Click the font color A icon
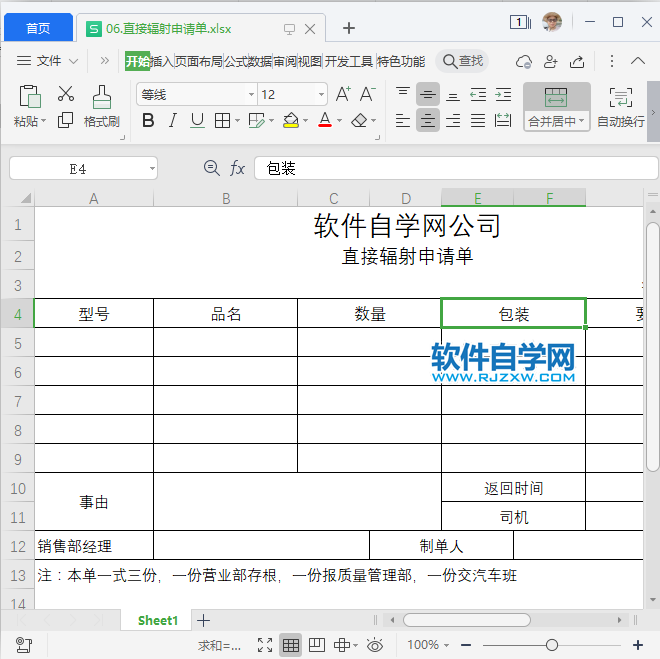The width and height of the screenshot is (660, 659). [x=325, y=120]
